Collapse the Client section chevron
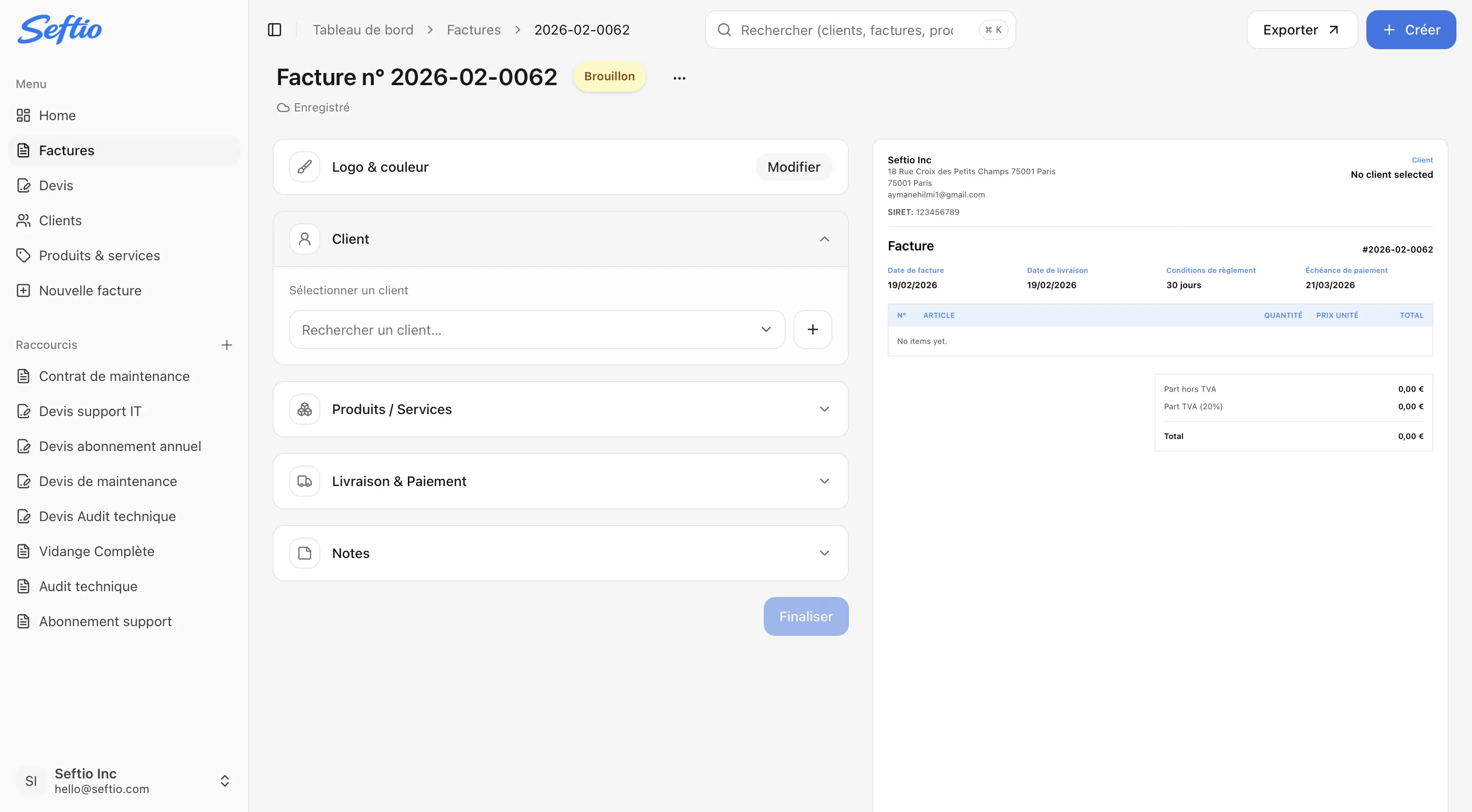 (825, 239)
